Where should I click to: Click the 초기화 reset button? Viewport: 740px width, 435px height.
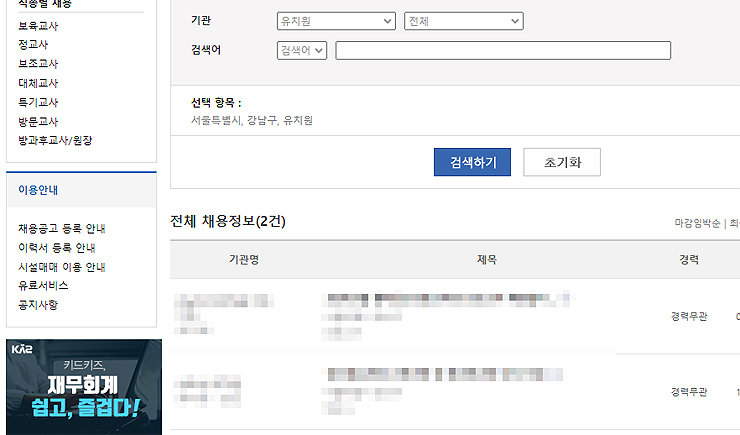click(x=562, y=162)
